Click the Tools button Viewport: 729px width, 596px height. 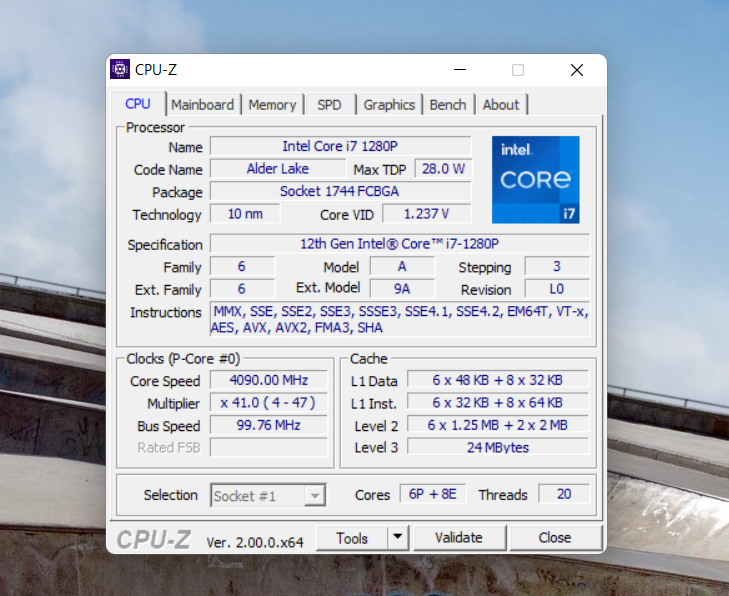(x=352, y=538)
